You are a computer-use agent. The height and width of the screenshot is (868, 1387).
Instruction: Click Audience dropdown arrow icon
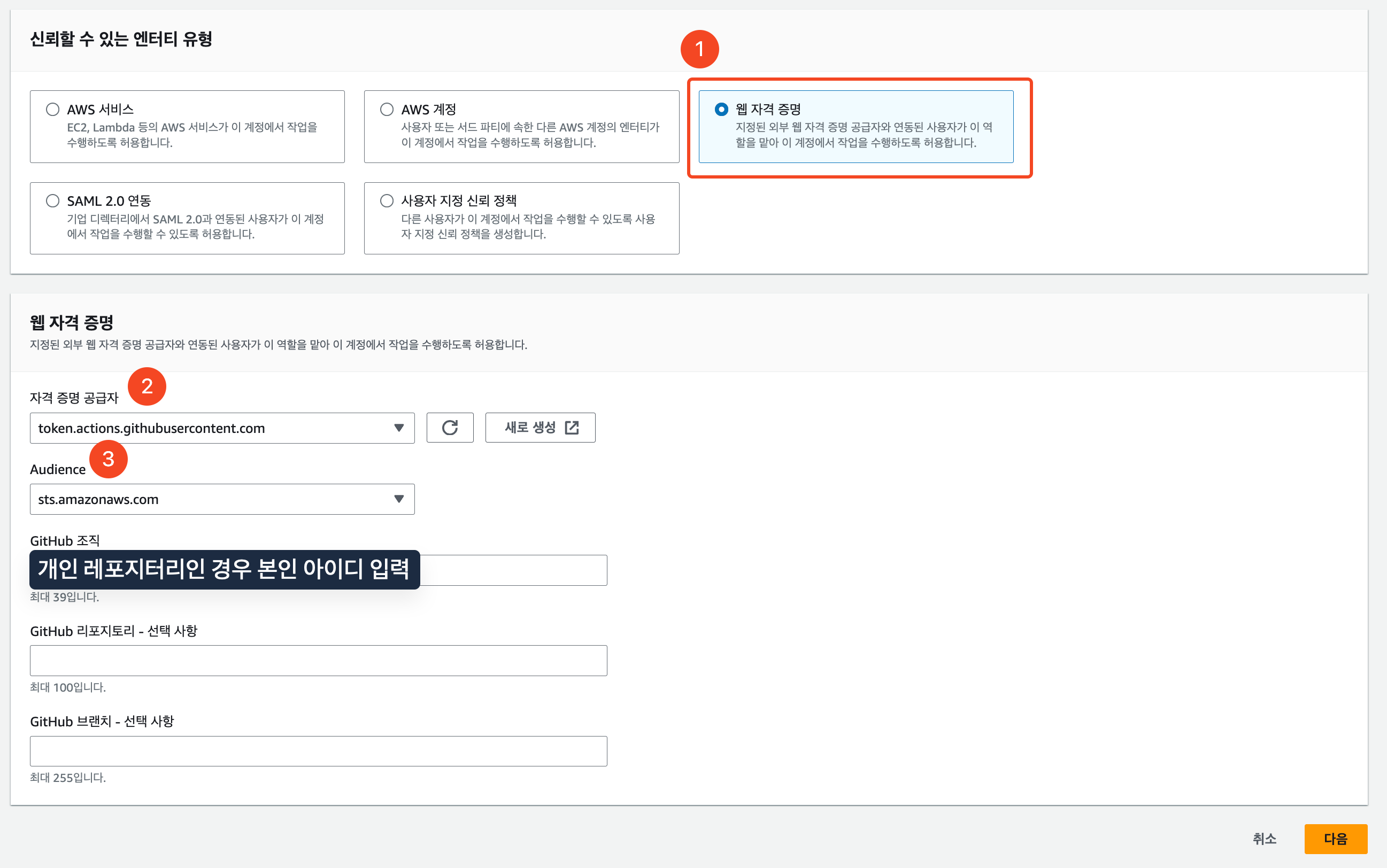(x=398, y=499)
